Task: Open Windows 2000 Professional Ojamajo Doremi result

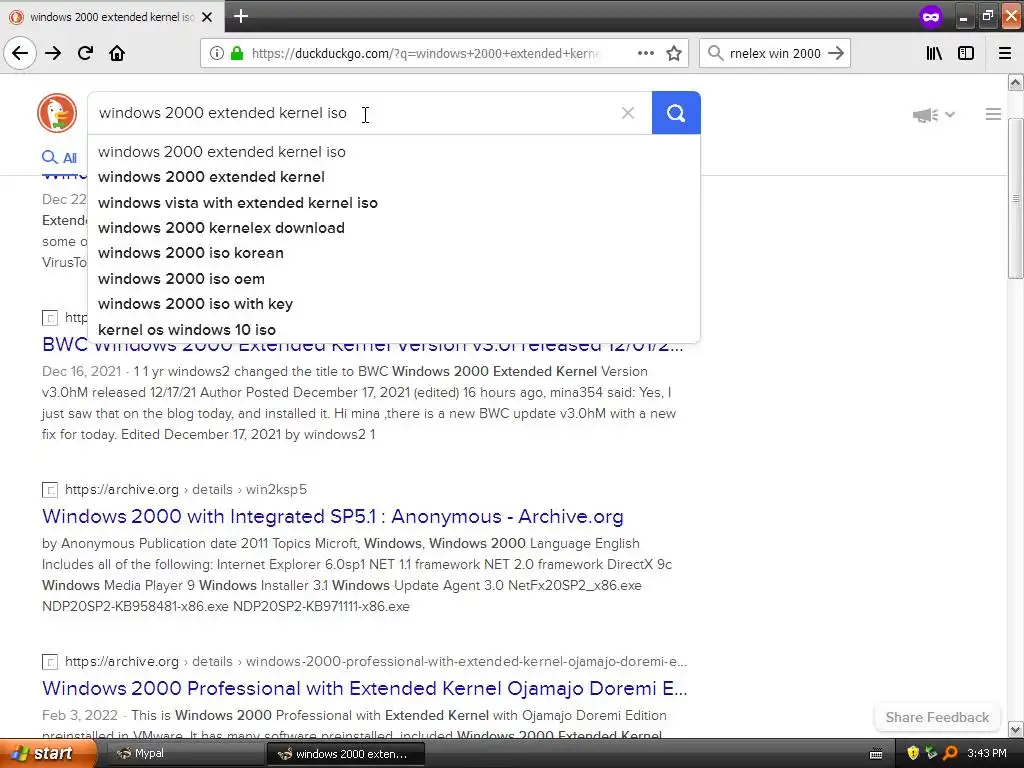Action: [364, 688]
